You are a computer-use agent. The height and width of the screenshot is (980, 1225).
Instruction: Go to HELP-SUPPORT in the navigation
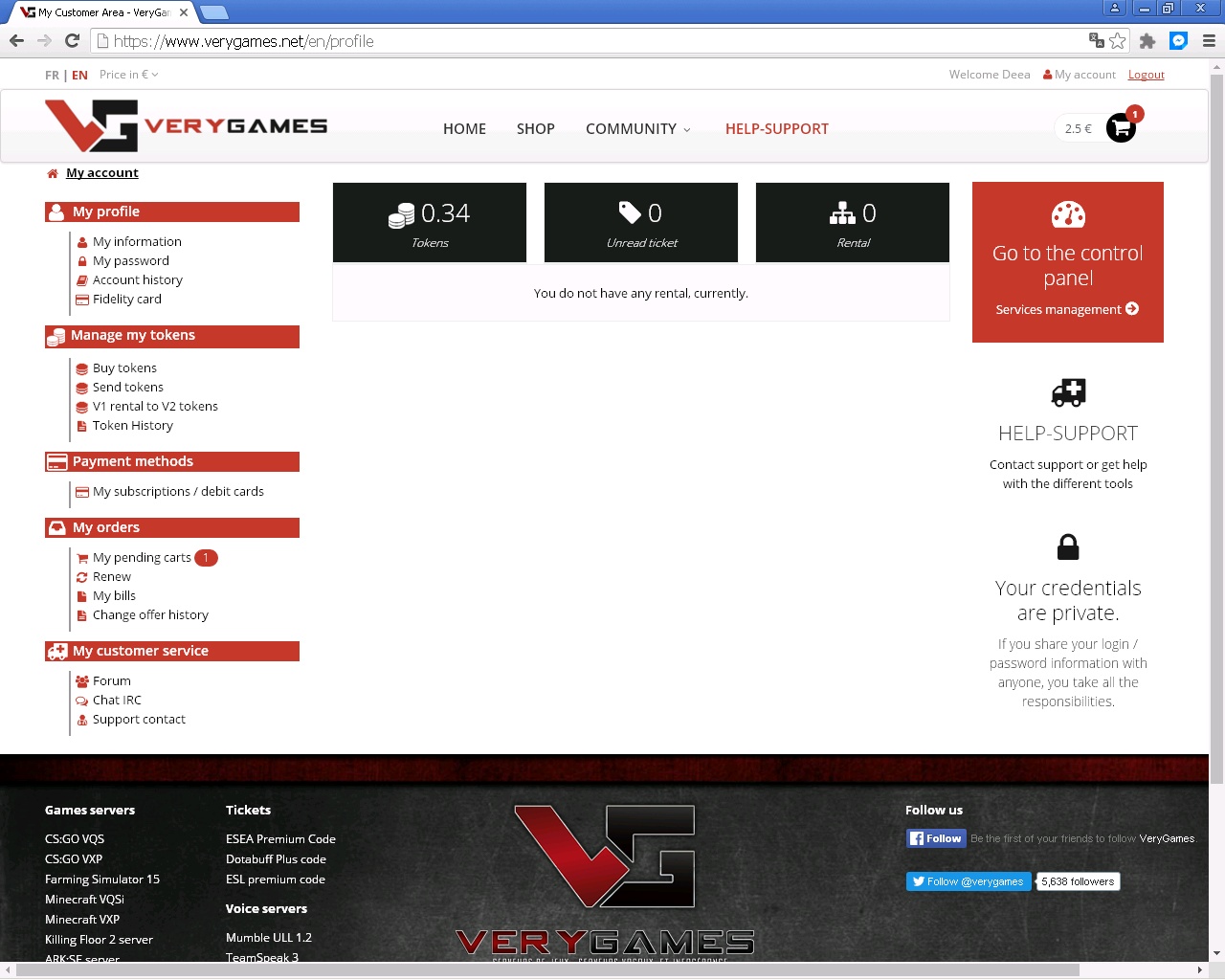coord(776,129)
